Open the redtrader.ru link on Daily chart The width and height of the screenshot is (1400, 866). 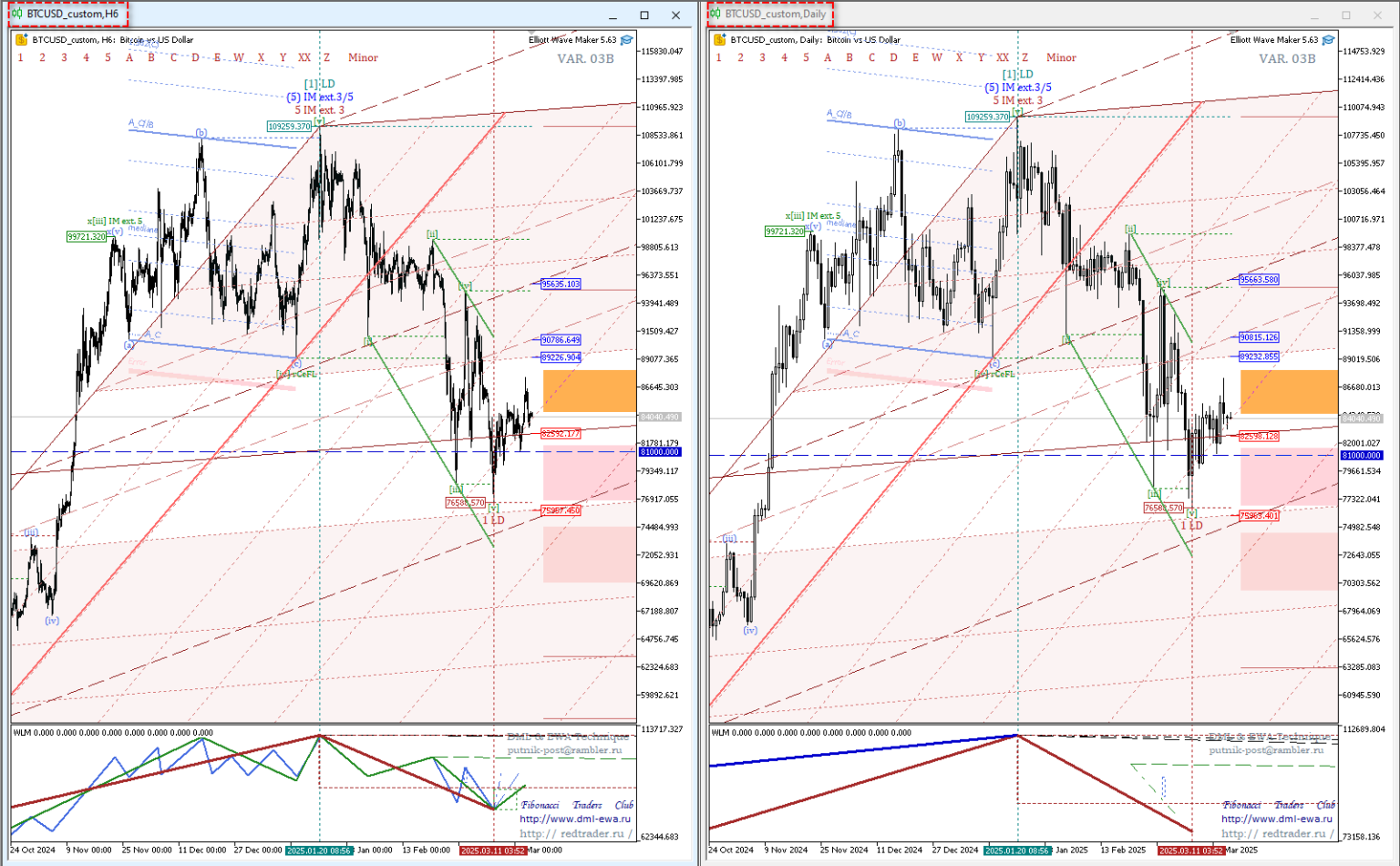pyautogui.click(x=1276, y=833)
